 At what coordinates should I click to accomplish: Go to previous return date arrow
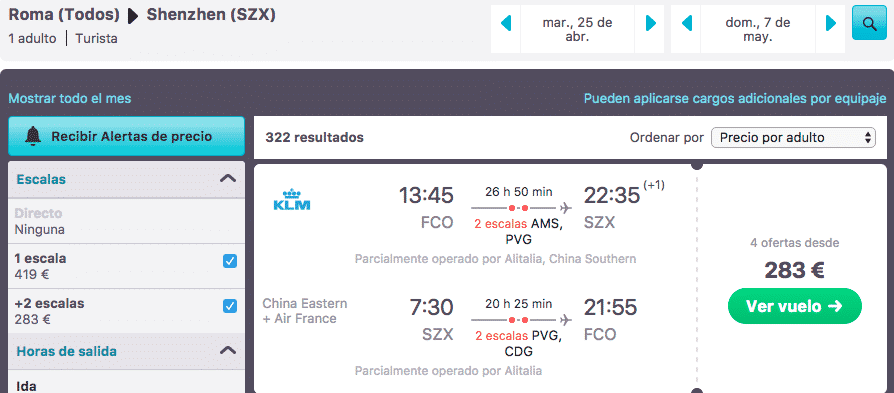686,23
